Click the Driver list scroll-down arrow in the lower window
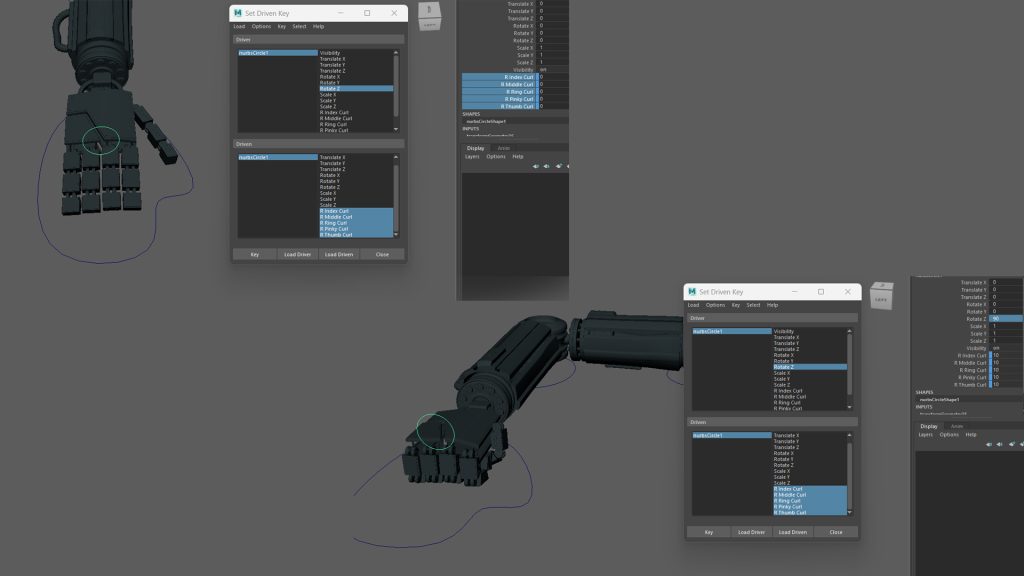 (850, 408)
